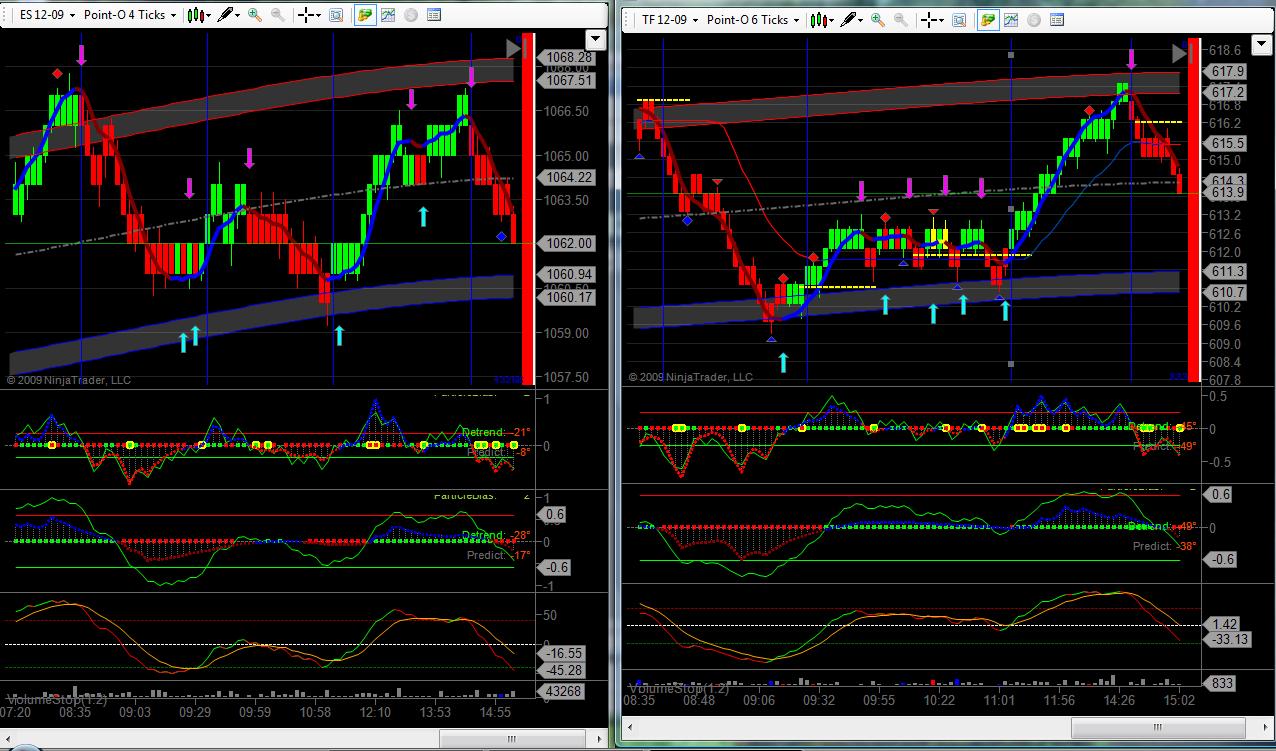
Task: Open Indicators dialog from ES chart toolbar
Action: [x=388, y=15]
